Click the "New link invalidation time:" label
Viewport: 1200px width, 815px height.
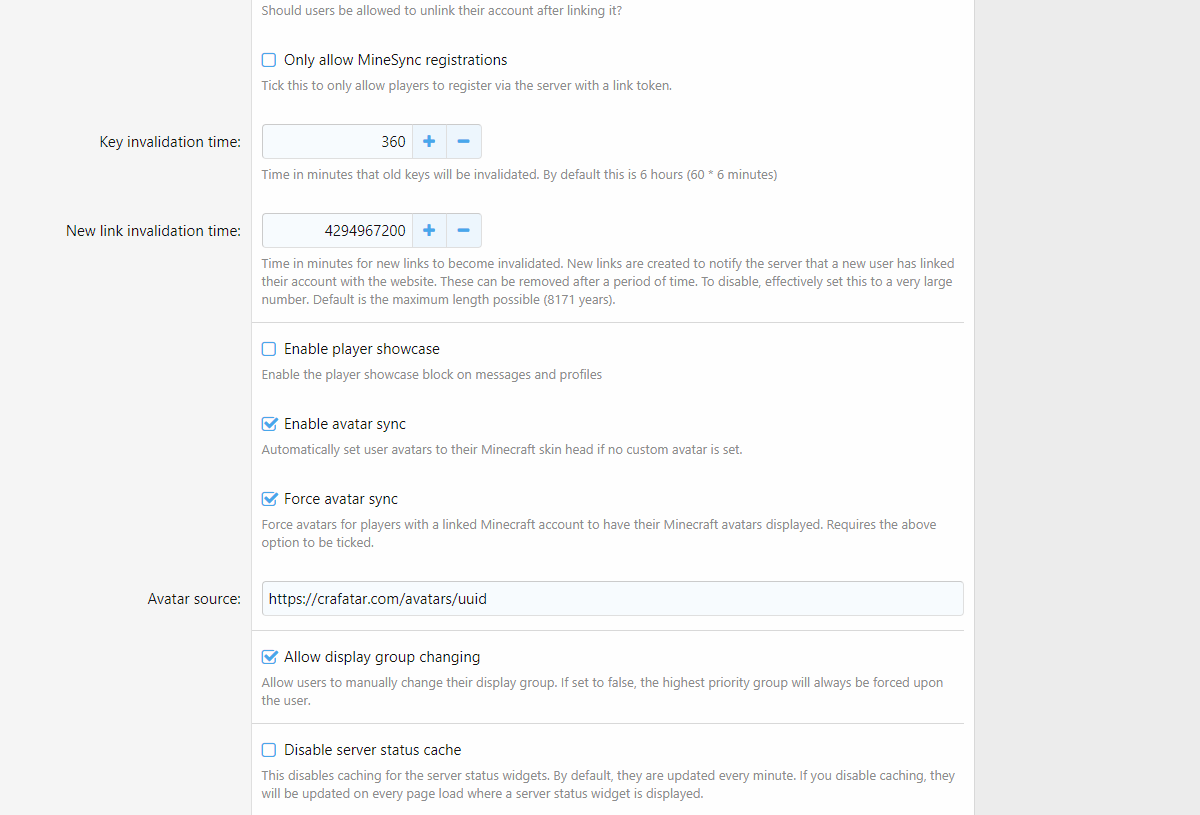tap(153, 231)
